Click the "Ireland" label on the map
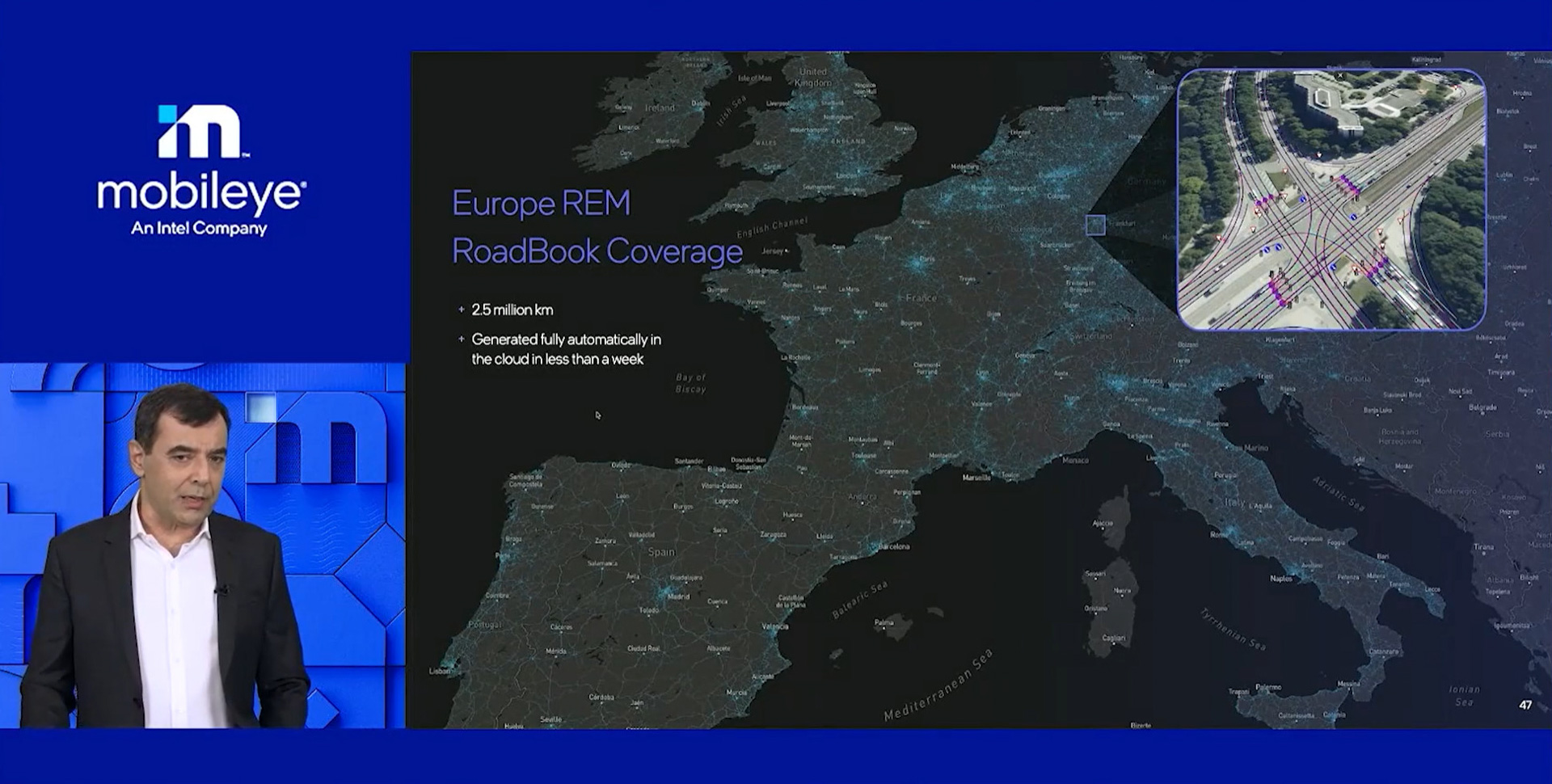Screen dimensions: 1552x784 pyautogui.click(x=660, y=107)
